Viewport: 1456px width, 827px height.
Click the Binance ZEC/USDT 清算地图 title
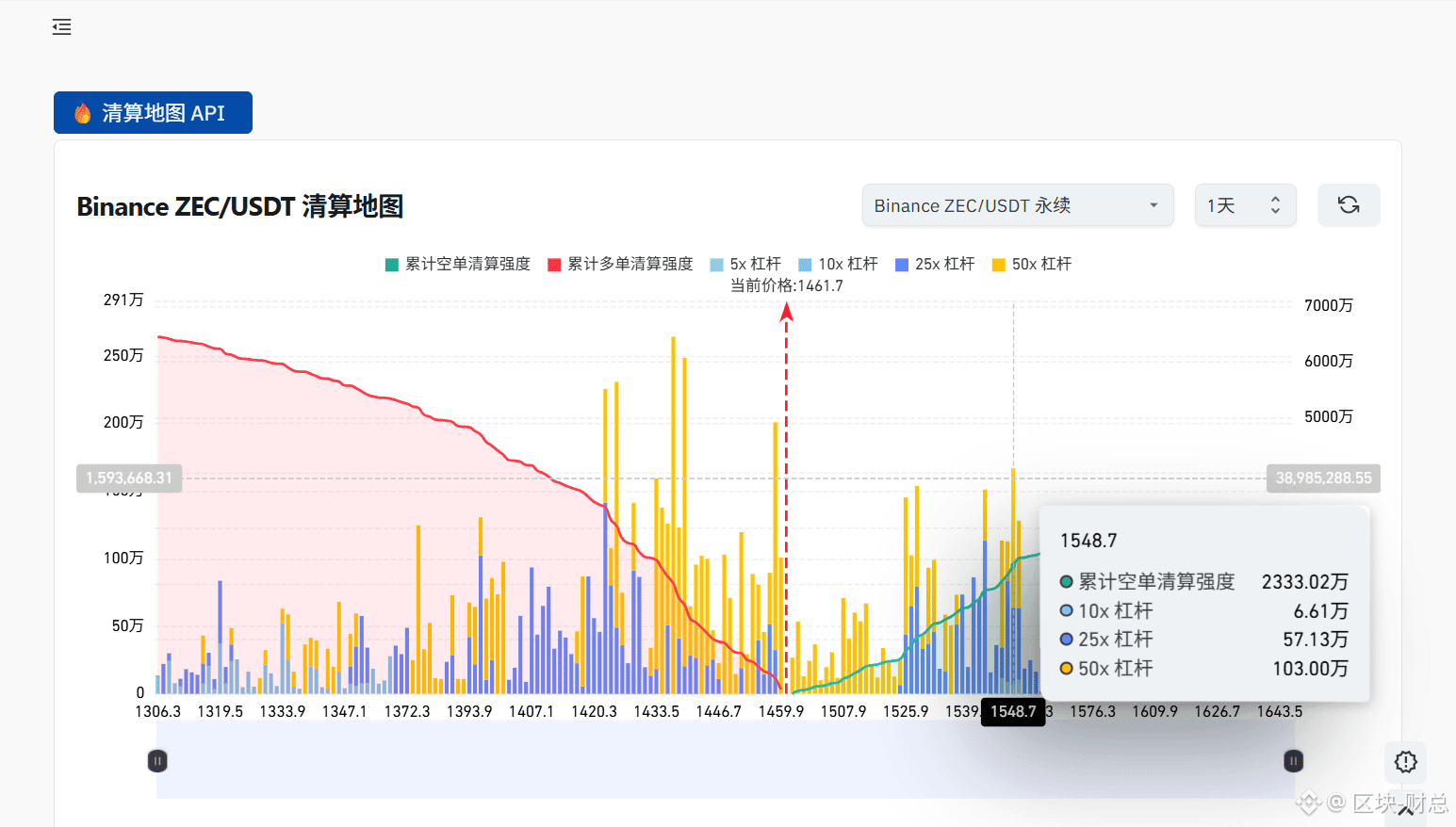tap(240, 206)
